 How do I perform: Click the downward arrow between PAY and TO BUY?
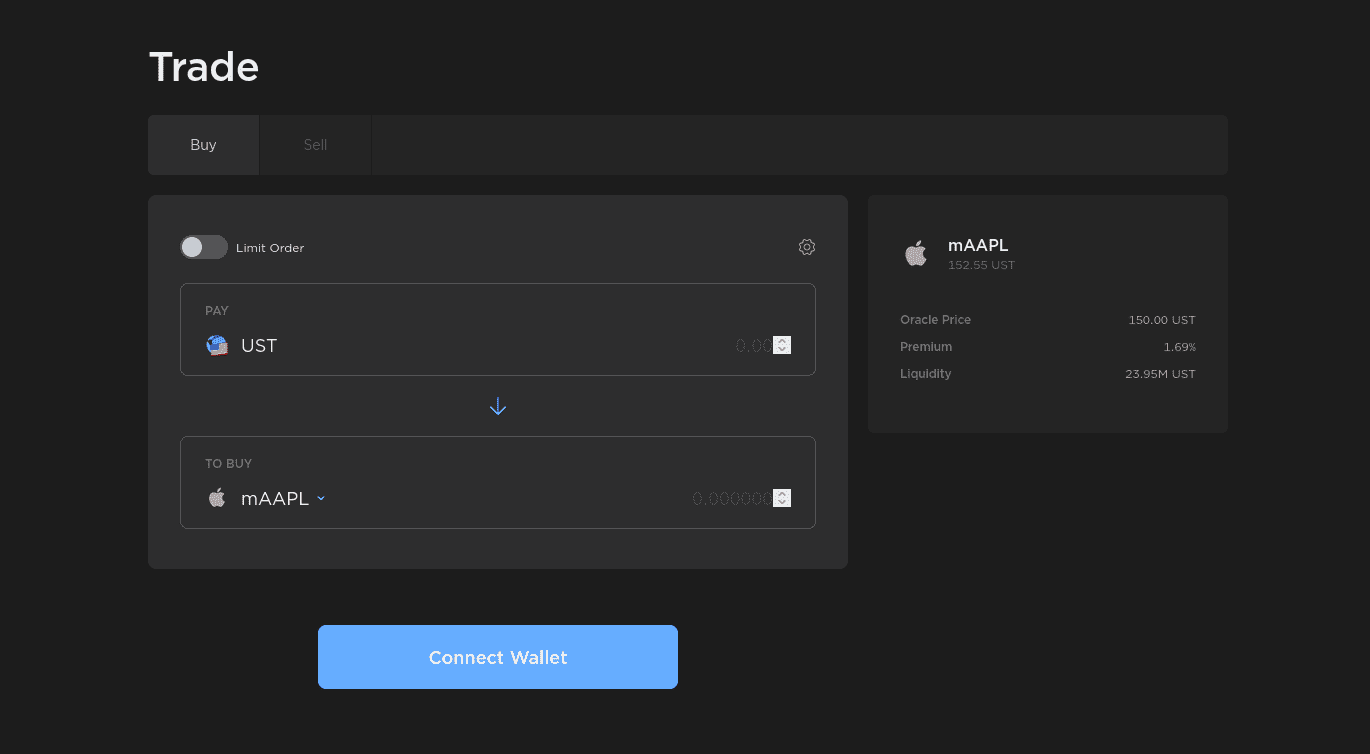click(498, 406)
